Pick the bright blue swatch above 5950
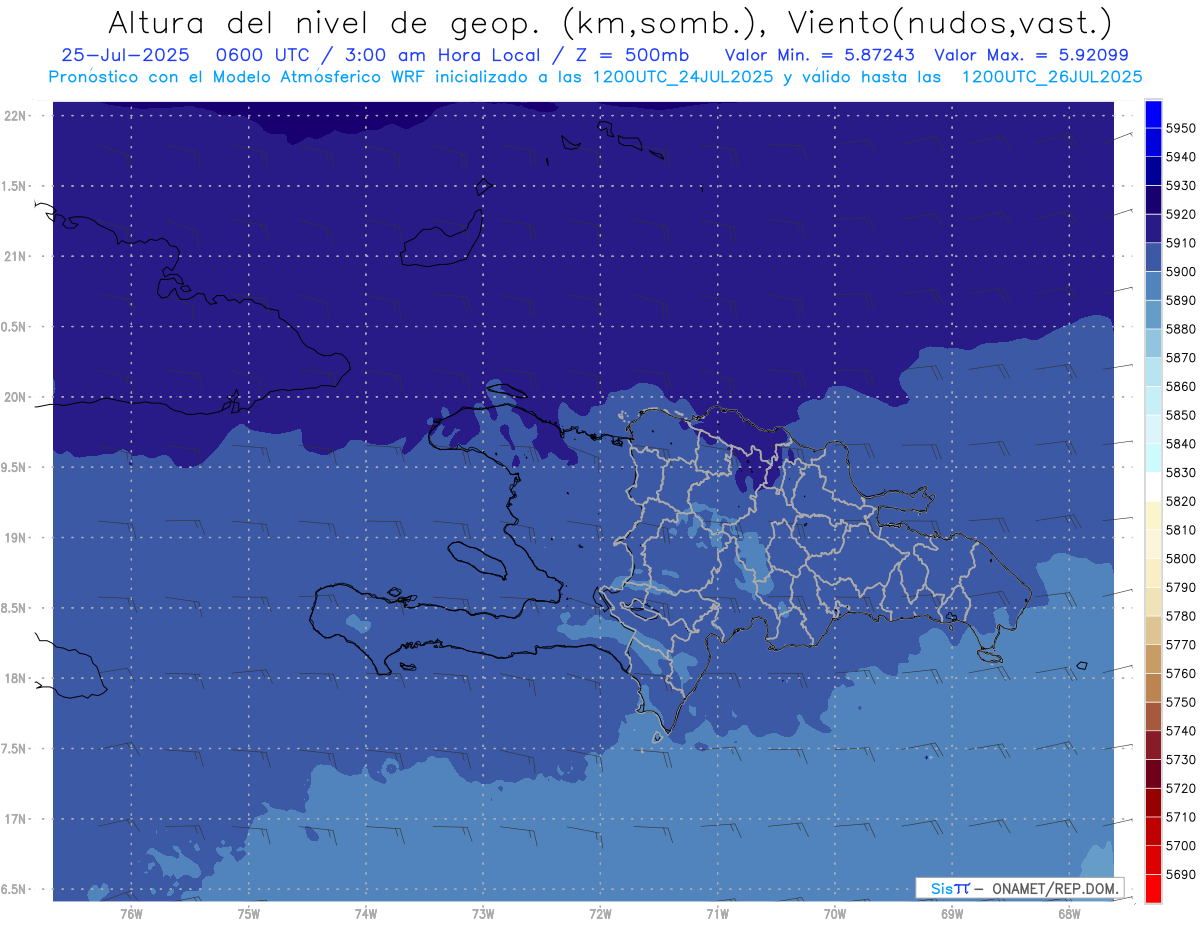This screenshot has width=1200, height=927. coord(1153,114)
